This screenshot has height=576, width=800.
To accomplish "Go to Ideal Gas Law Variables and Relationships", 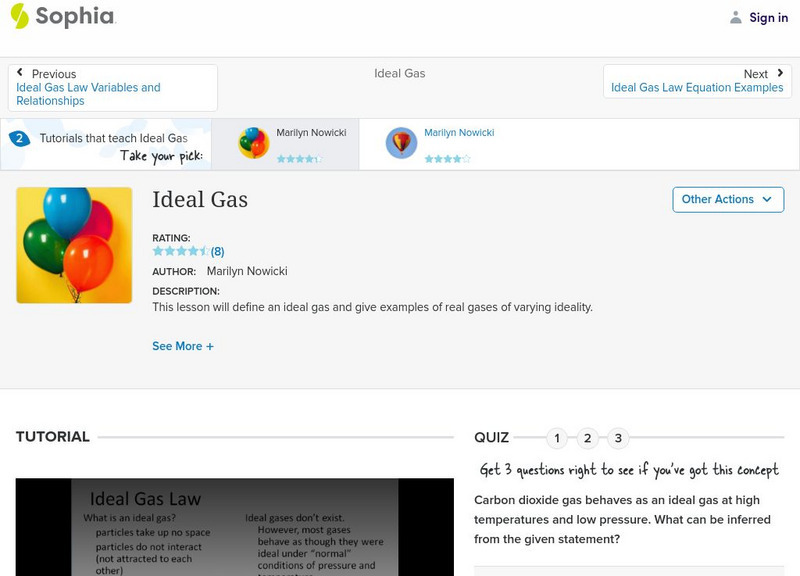I will [x=88, y=94].
